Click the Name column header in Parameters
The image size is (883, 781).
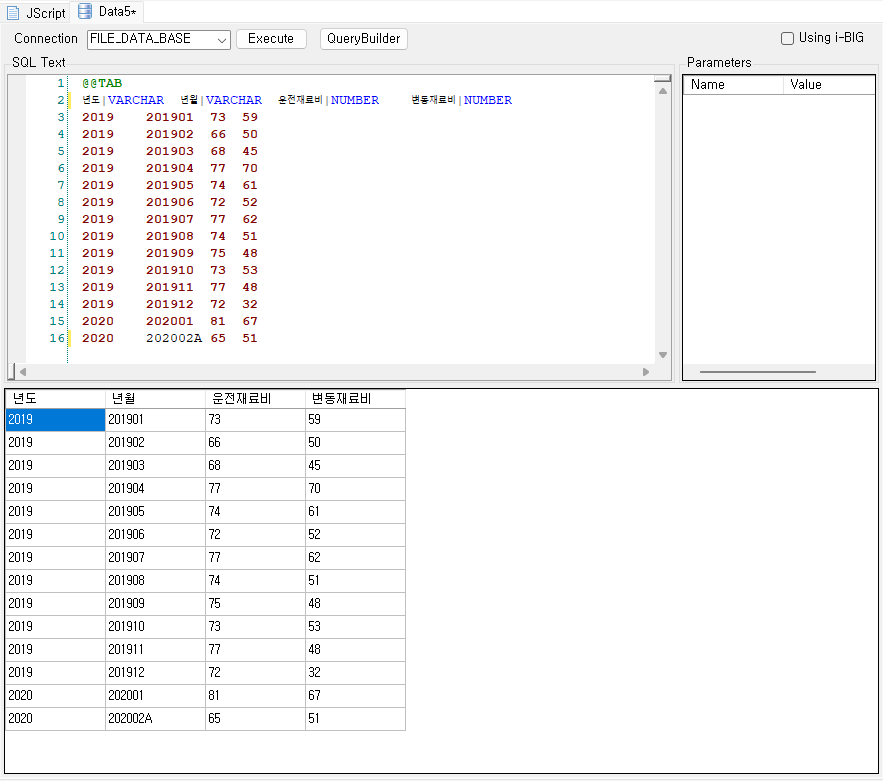[x=733, y=85]
